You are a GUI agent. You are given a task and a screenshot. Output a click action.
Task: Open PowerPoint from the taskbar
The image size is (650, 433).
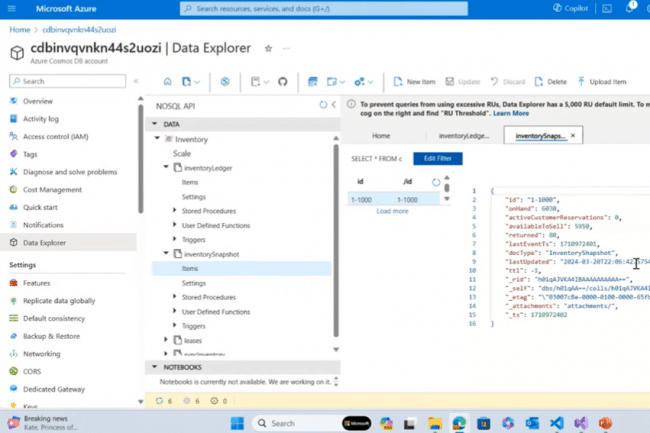click(x=605, y=423)
